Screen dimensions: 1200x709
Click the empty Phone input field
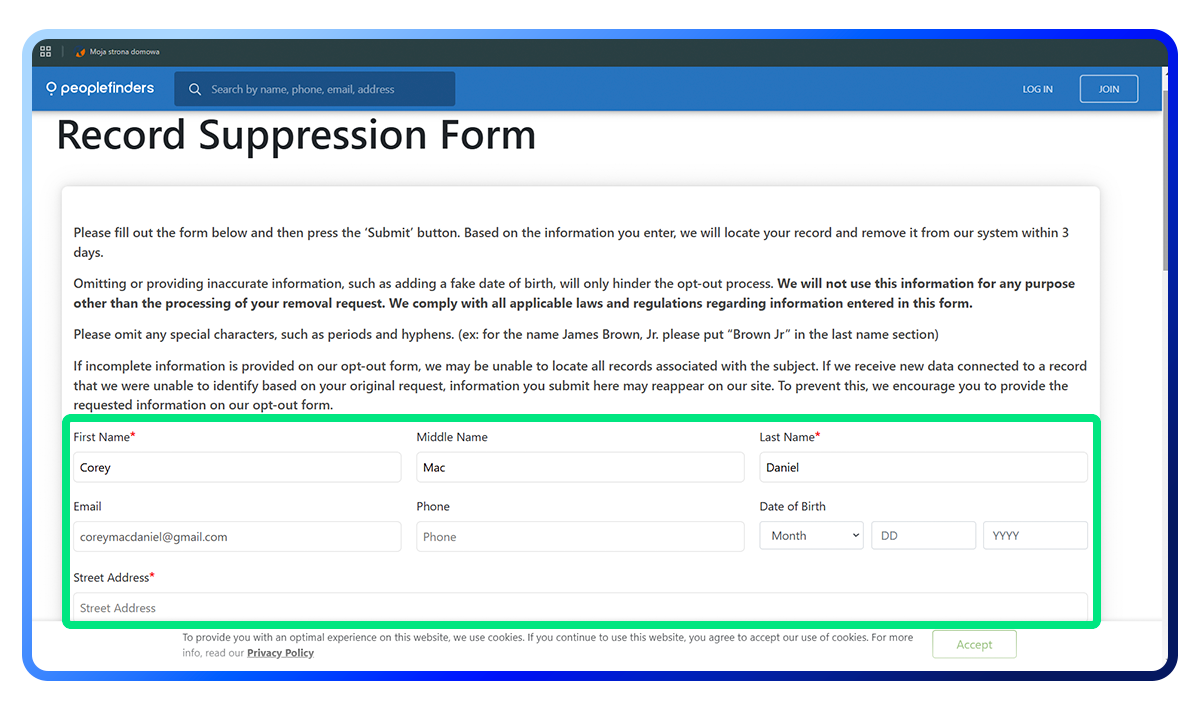click(580, 536)
